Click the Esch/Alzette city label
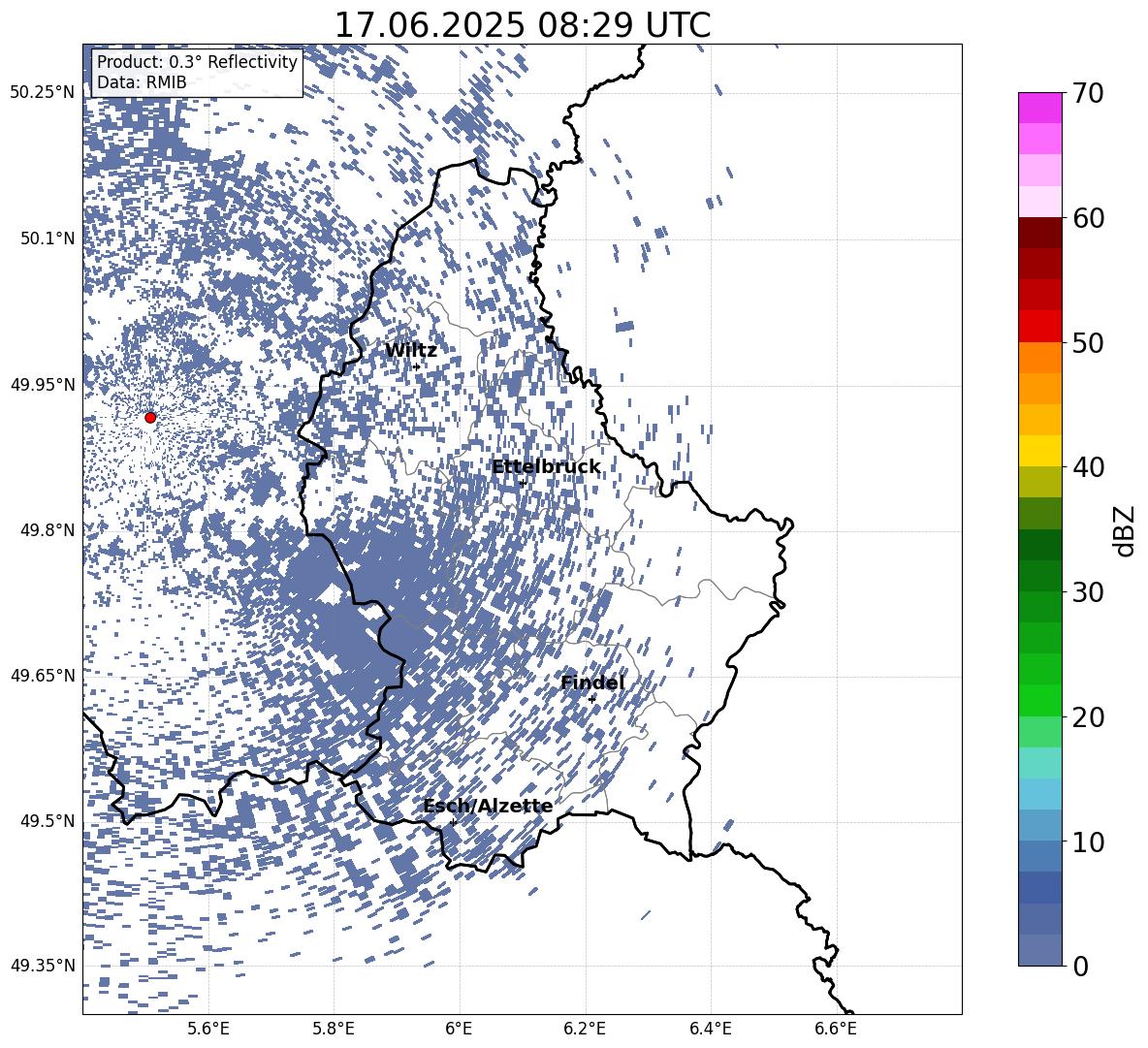 coord(488,807)
